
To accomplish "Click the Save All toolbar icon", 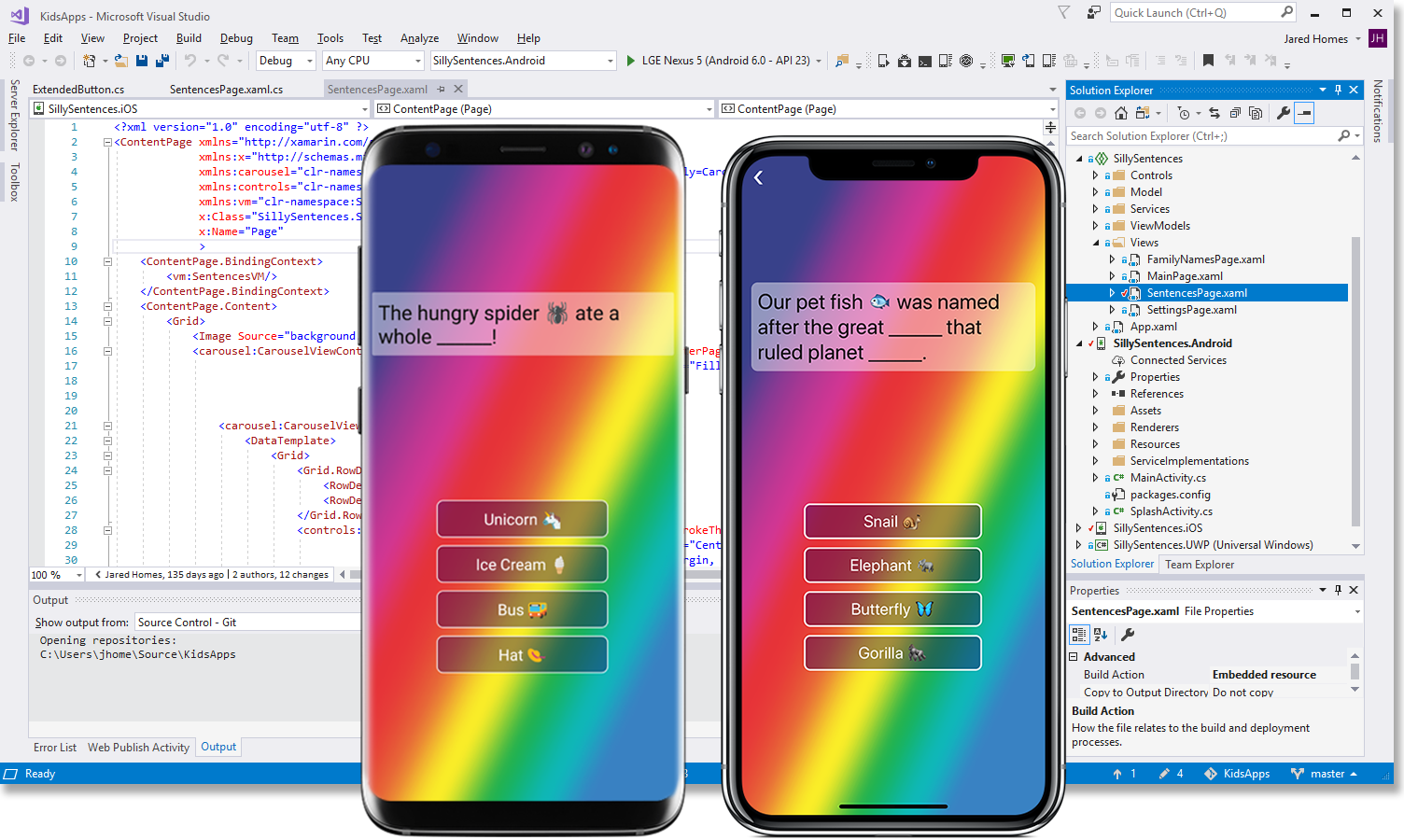I will [x=161, y=61].
